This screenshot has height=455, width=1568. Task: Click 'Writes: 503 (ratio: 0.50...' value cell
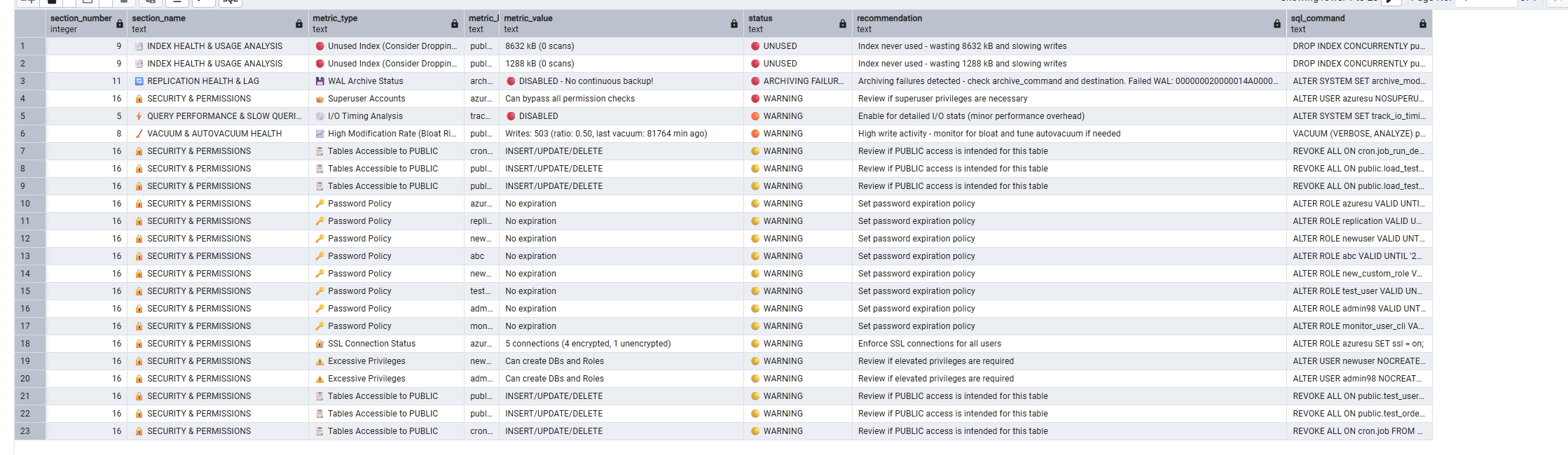[x=621, y=134]
